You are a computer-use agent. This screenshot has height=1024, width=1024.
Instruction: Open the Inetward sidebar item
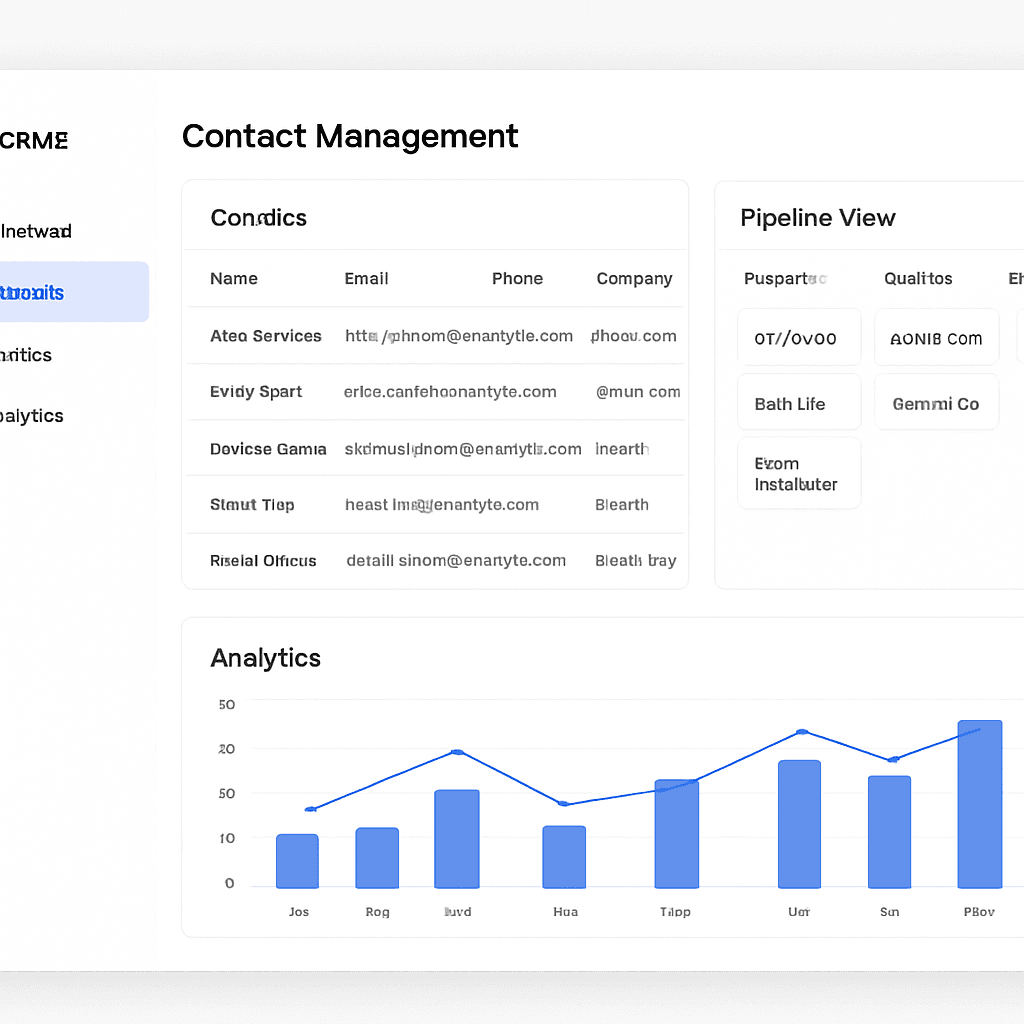(36, 231)
